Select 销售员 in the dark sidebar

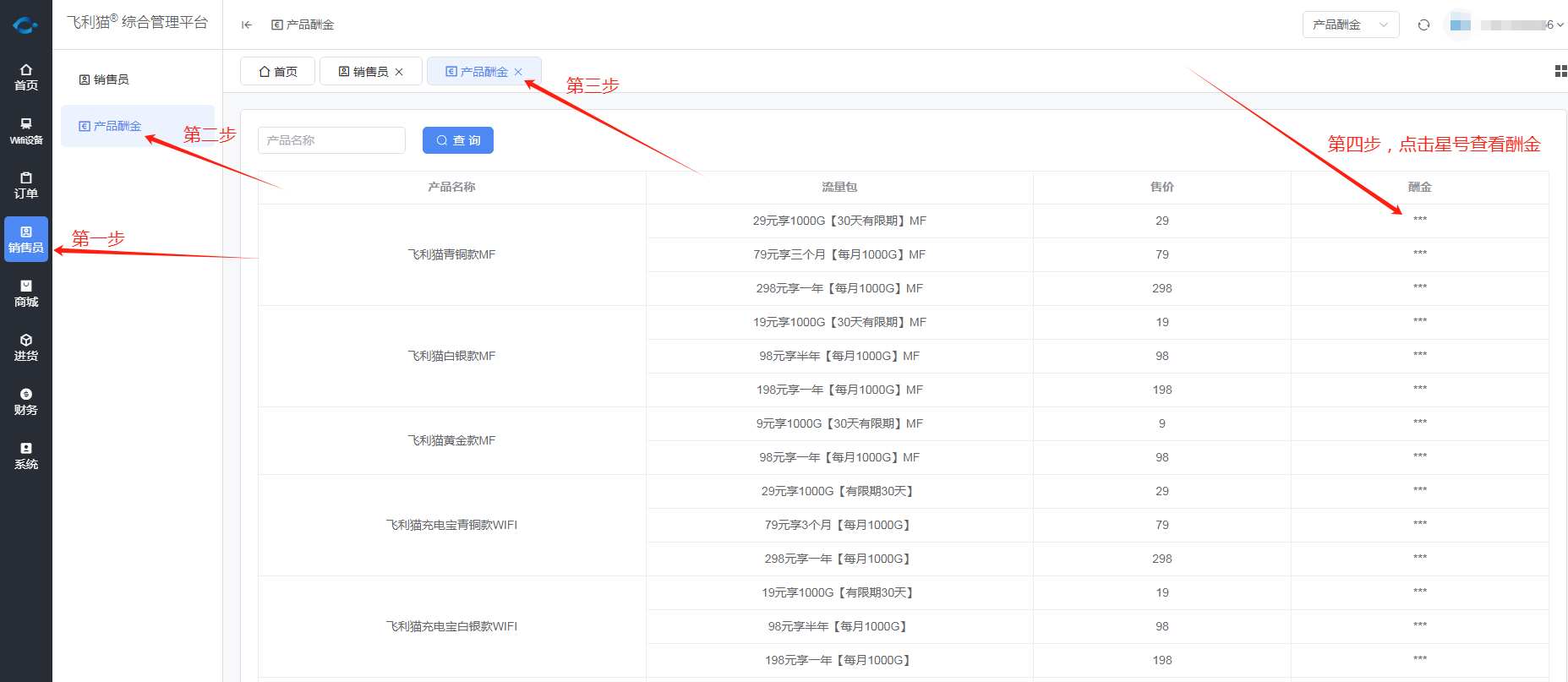click(x=26, y=239)
